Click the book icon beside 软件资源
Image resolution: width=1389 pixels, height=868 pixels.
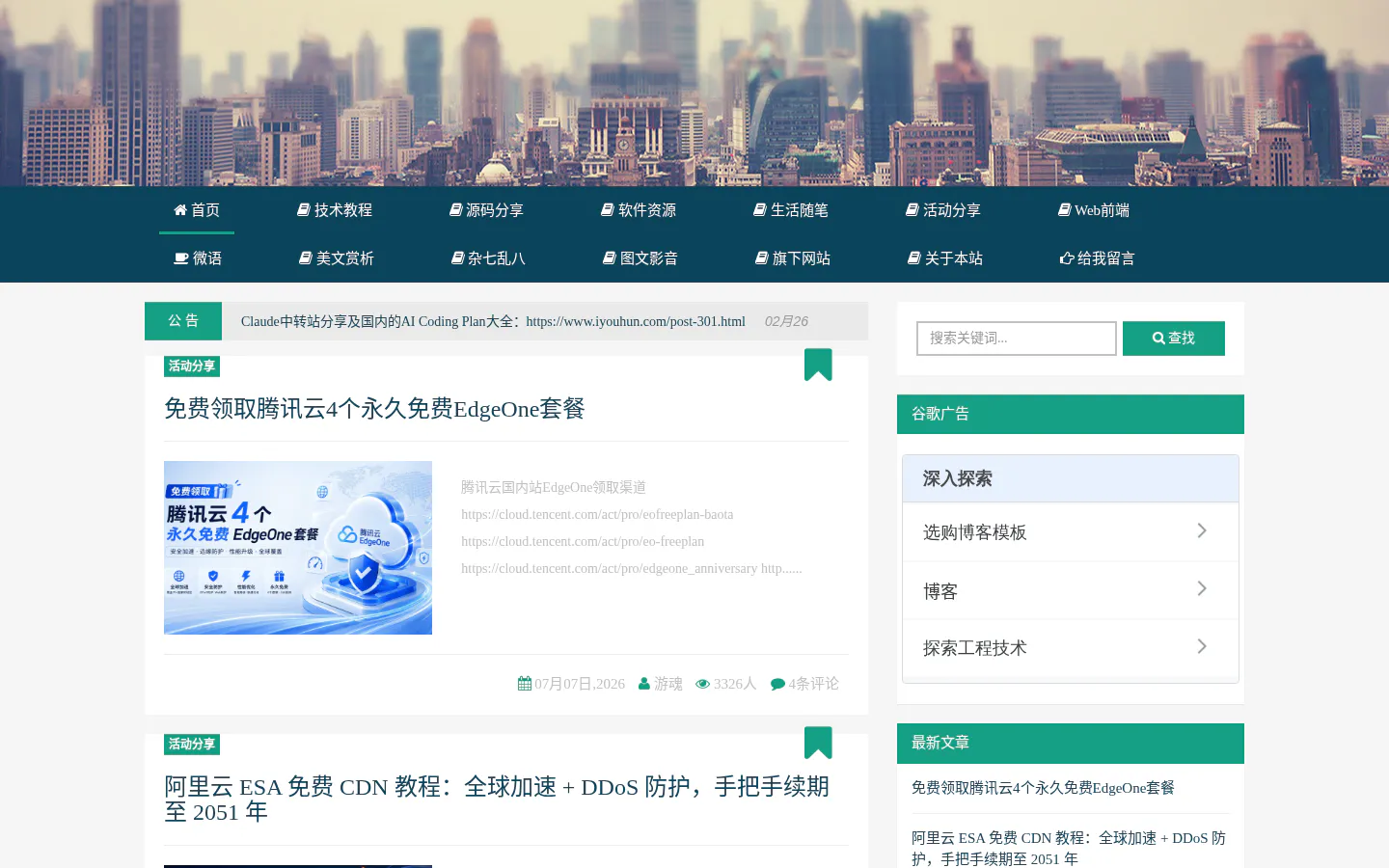608,209
